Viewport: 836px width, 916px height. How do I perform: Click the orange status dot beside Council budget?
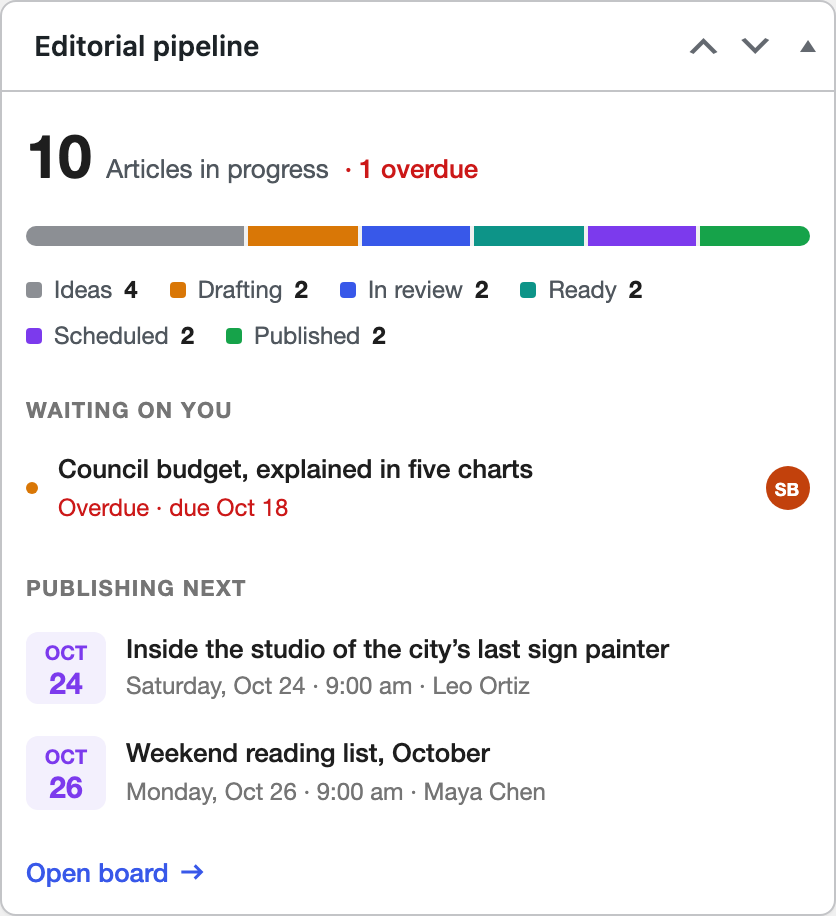click(x=32, y=488)
